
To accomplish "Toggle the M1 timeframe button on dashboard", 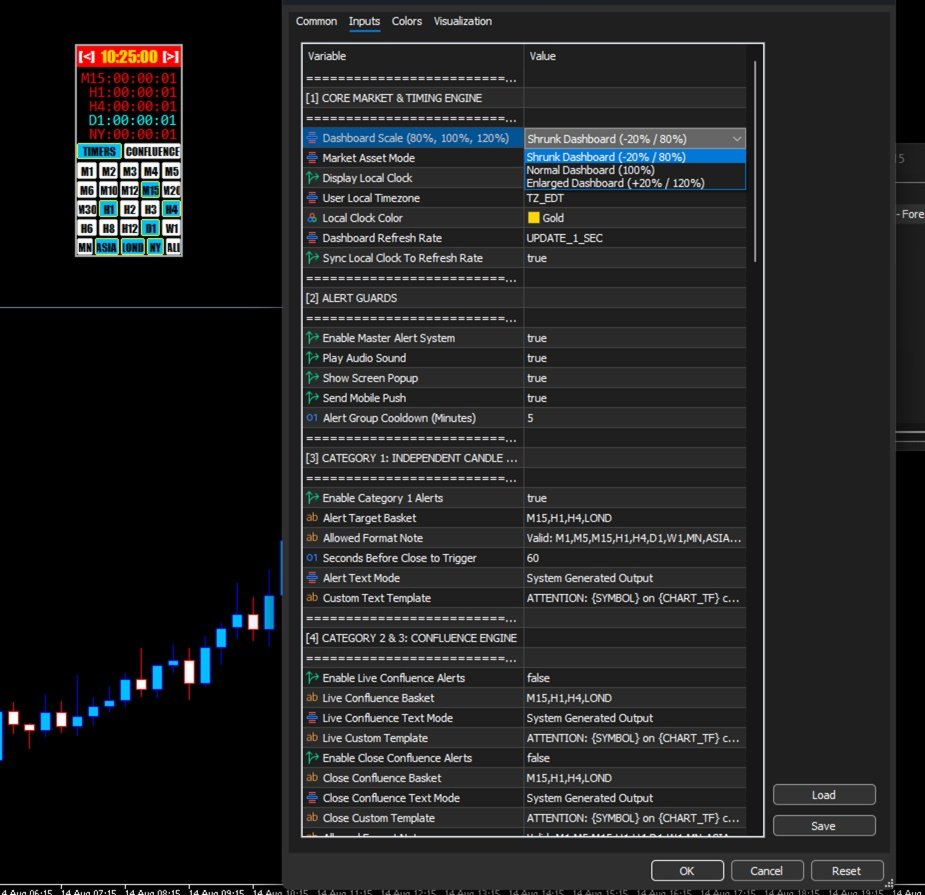I will point(87,171).
